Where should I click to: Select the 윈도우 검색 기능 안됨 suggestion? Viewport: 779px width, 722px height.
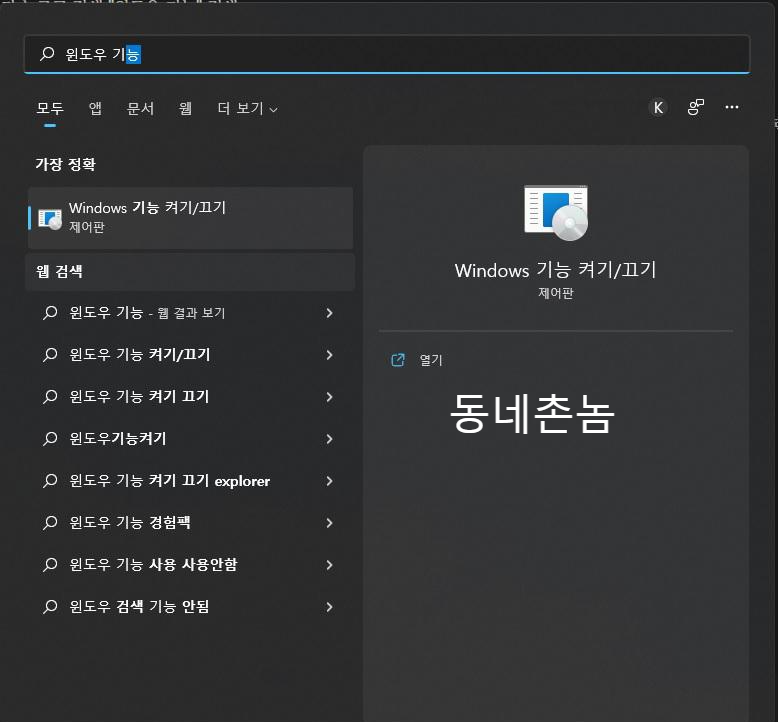[x=191, y=607]
